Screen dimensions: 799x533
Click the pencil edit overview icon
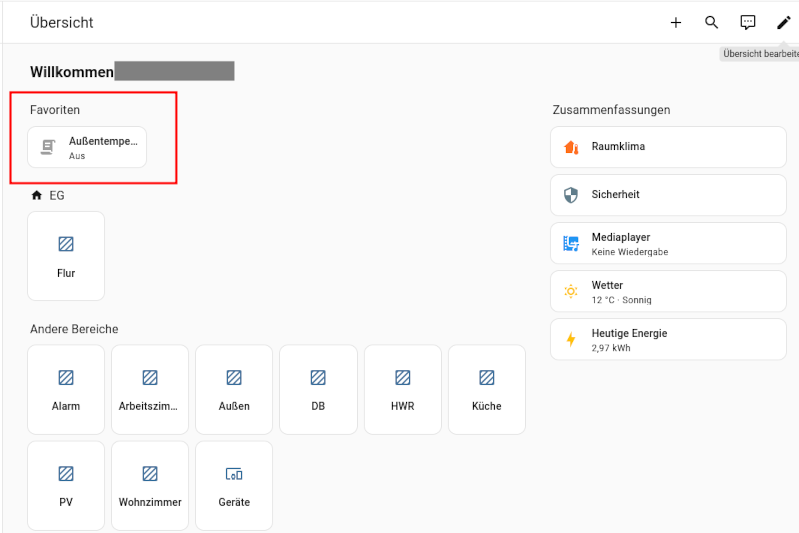(x=783, y=22)
